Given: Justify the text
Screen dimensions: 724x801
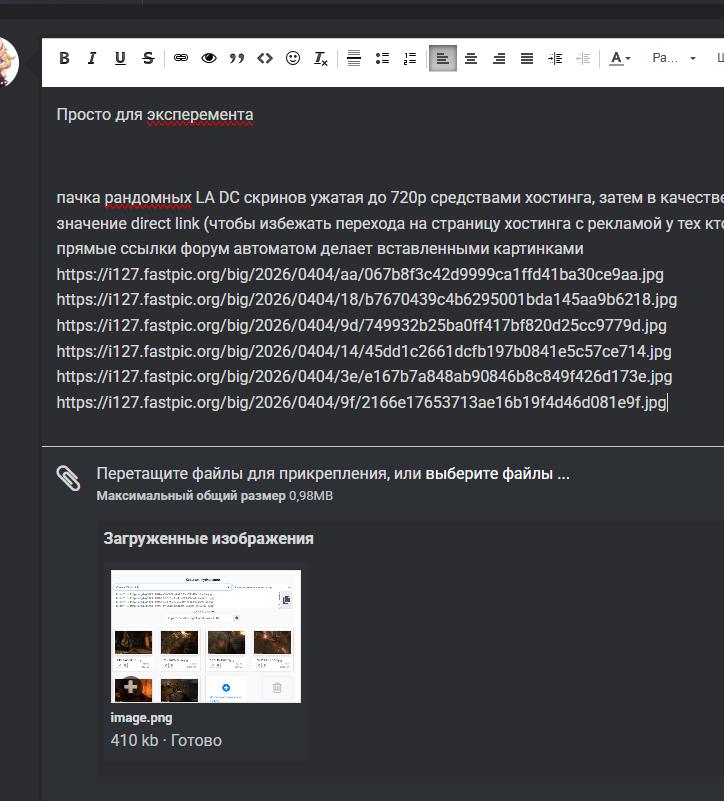Looking at the screenshot, I should pos(527,58).
